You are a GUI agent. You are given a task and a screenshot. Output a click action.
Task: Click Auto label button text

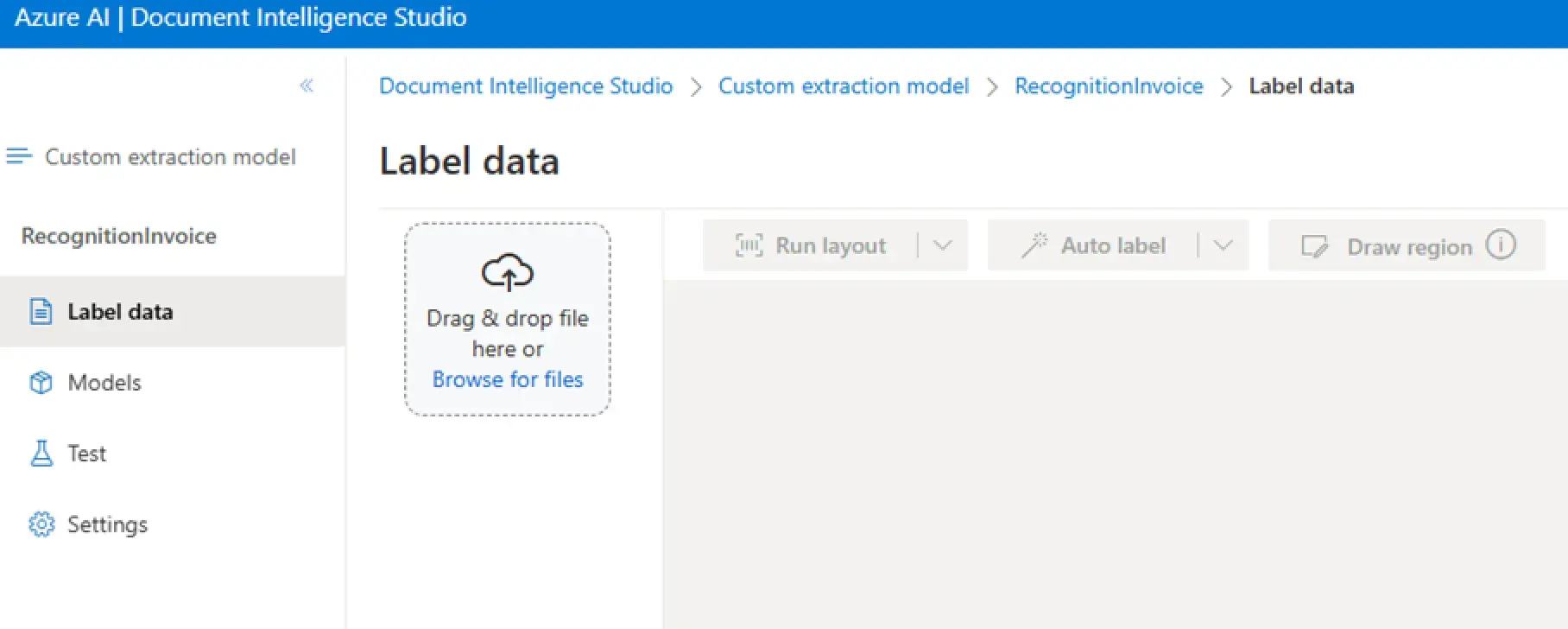tap(1114, 246)
